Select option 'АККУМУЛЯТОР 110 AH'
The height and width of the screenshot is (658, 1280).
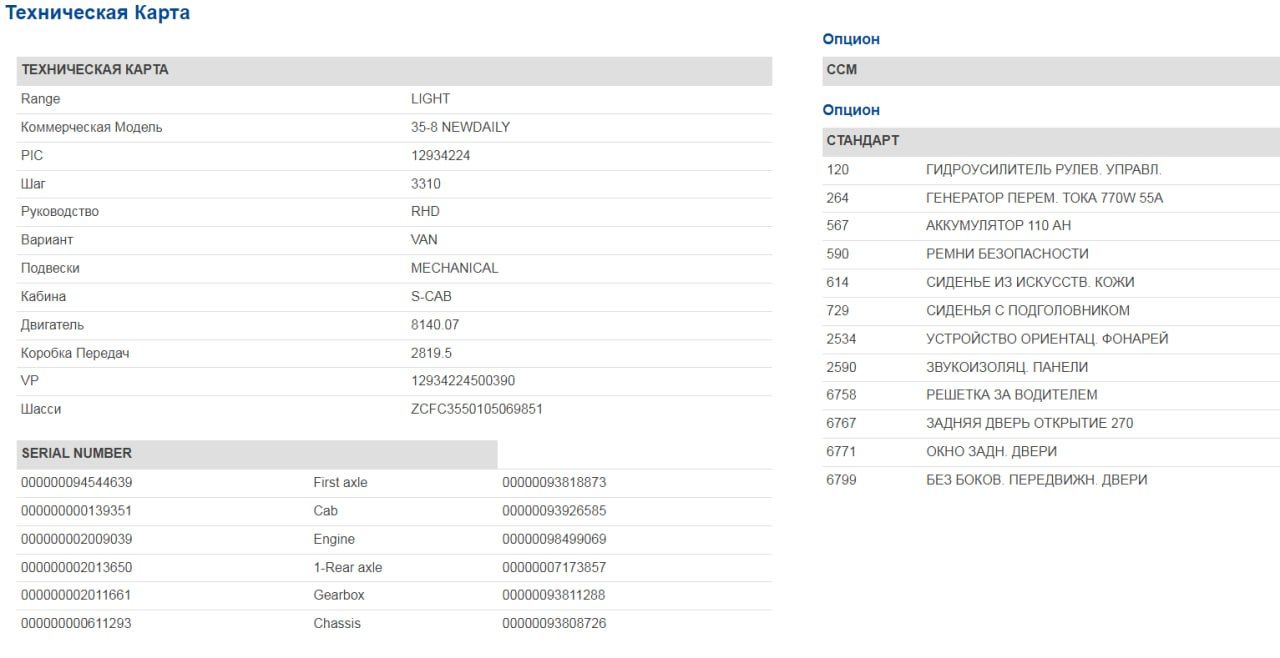(998, 226)
